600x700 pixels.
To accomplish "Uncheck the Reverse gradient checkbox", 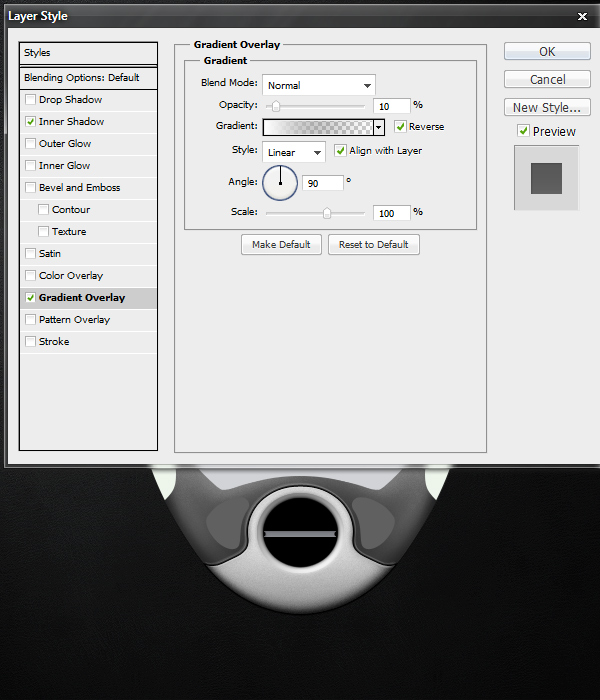I will [400, 126].
